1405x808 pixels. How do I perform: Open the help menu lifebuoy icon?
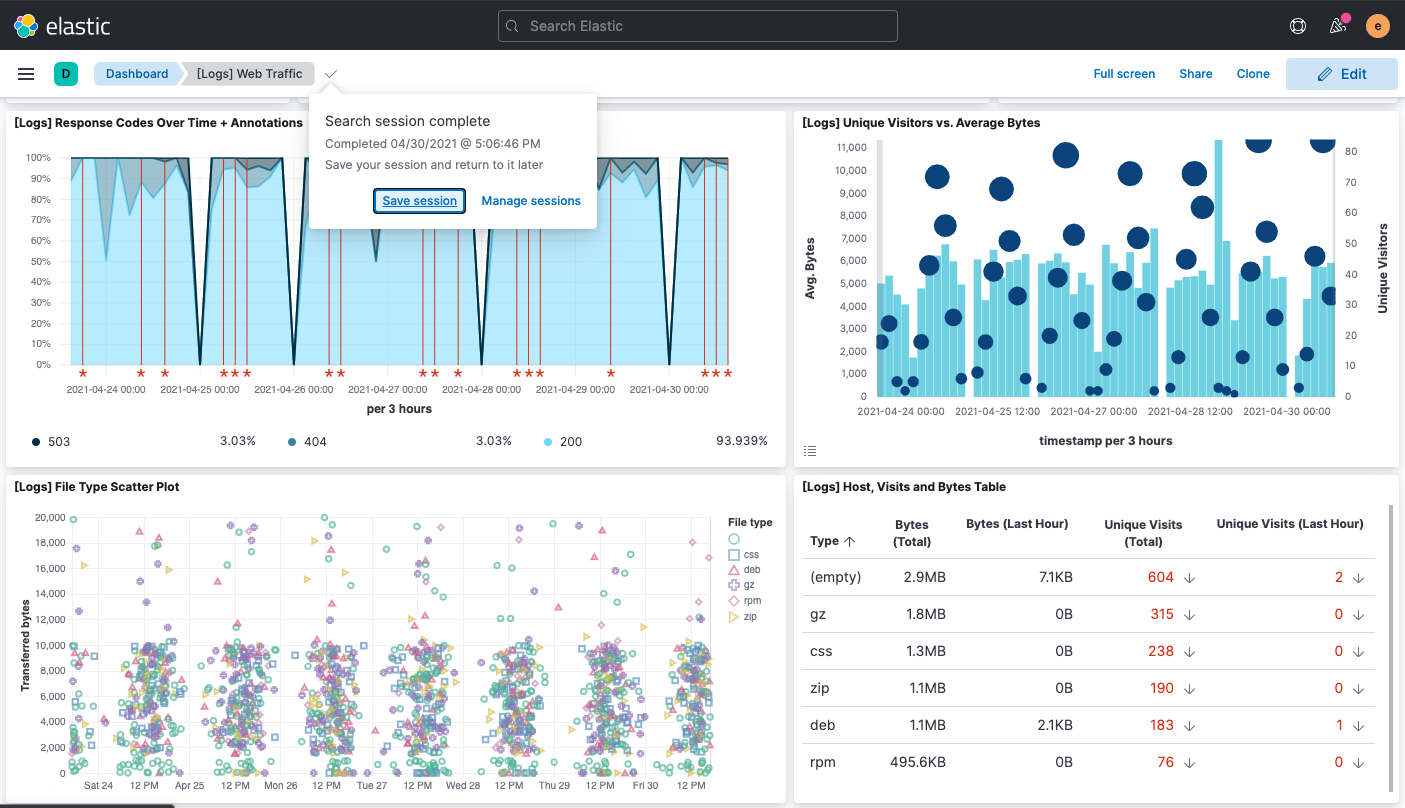1298,26
